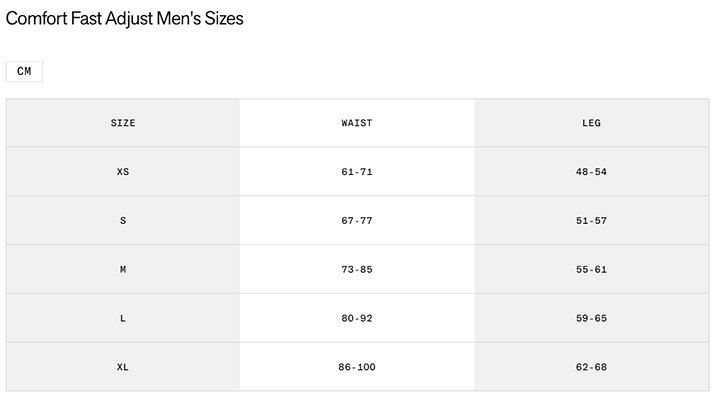This screenshot has width=720, height=406.
Task: Select the WAIST column header
Action: (x=357, y=123)
